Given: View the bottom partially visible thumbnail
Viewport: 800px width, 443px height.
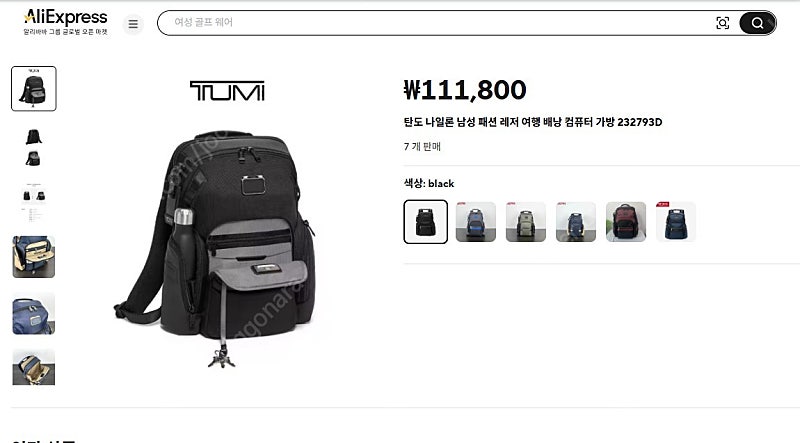Looking at the screenshot, I should pyautogui.click(x=34, y=367).
